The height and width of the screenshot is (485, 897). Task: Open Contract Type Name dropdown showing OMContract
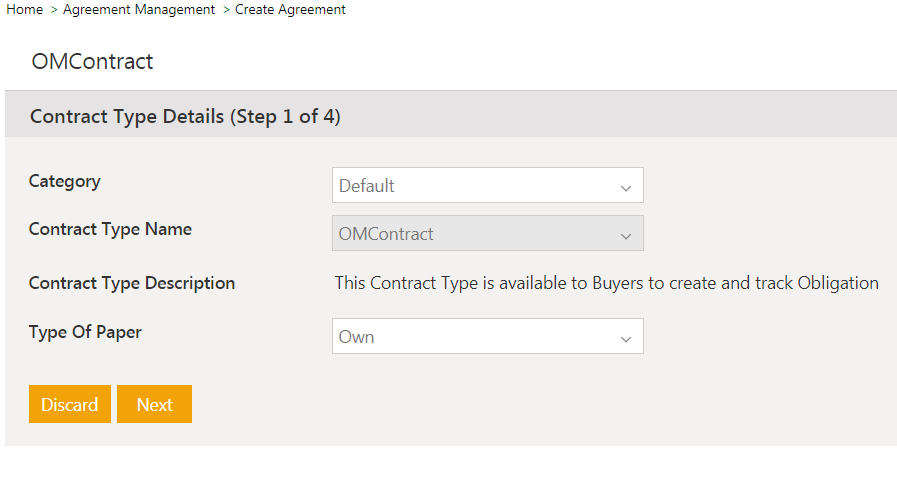[x=487, y=234]
